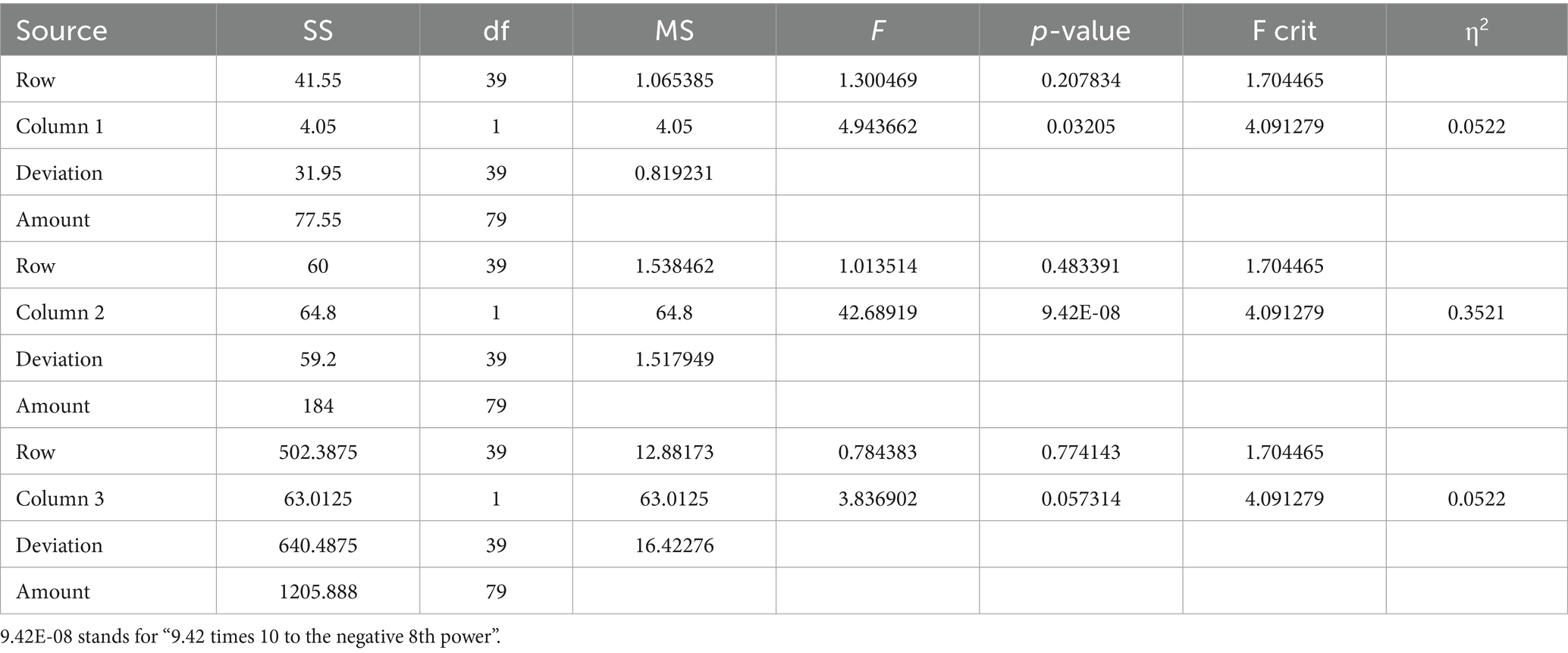Select the MS column header
This screenshot has width=1568, height=653.
(674, 30)
